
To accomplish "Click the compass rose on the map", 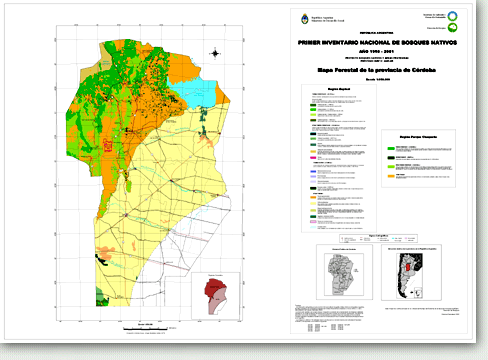I will click(215, 53).
